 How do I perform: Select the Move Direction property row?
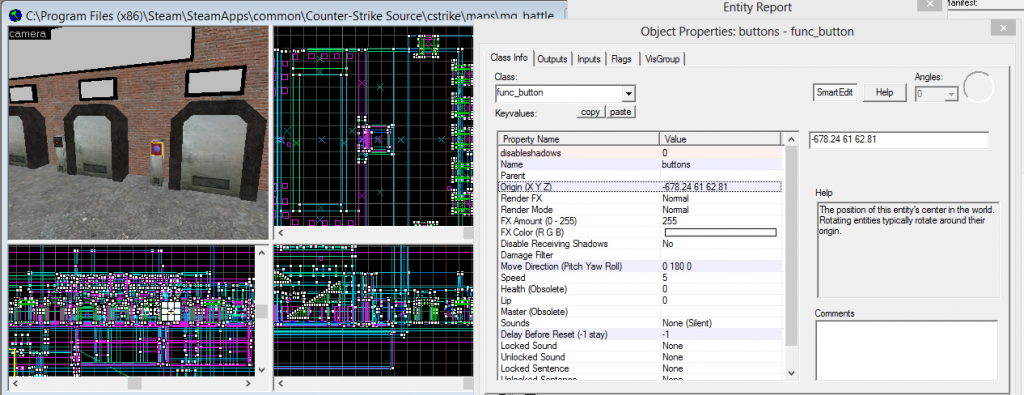[639, 266]
